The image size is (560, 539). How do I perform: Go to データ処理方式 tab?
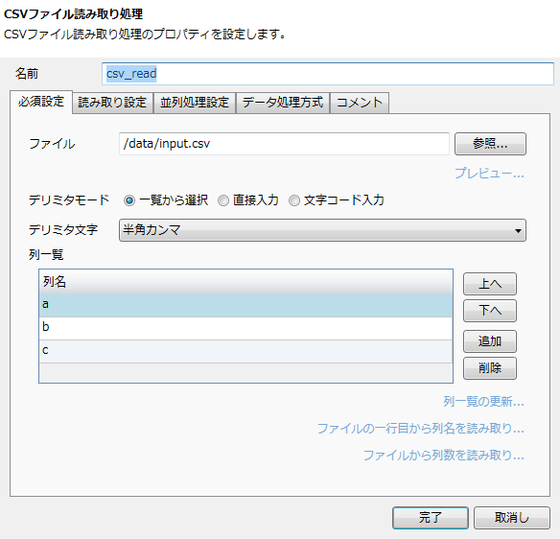pyautogui.click(x=282, y=103)
